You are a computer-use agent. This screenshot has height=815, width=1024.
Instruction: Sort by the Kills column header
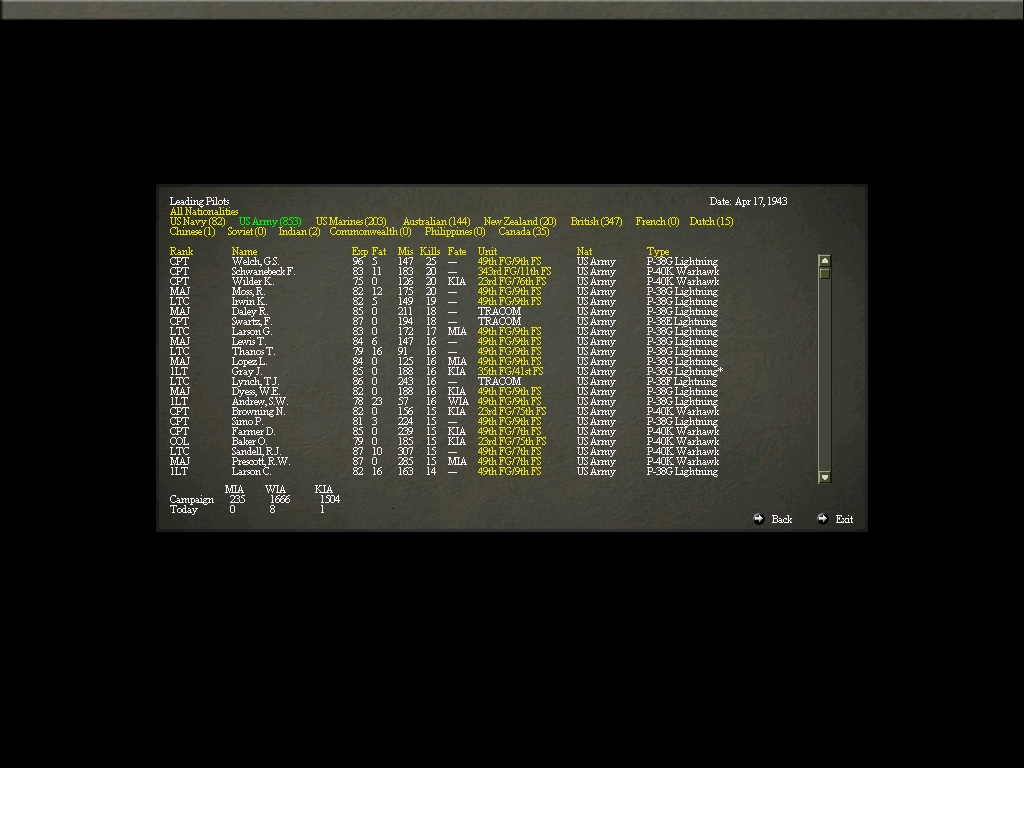point(430,251)
